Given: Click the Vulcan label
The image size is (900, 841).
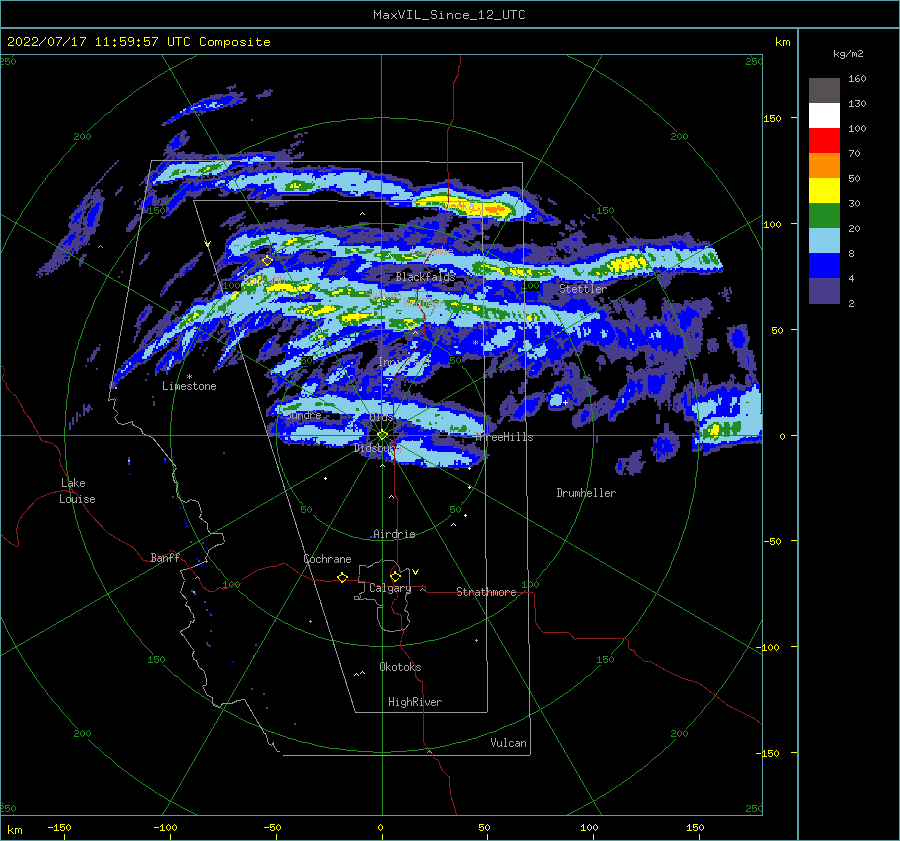Looking at the screenshot, I should pos(508,743).
